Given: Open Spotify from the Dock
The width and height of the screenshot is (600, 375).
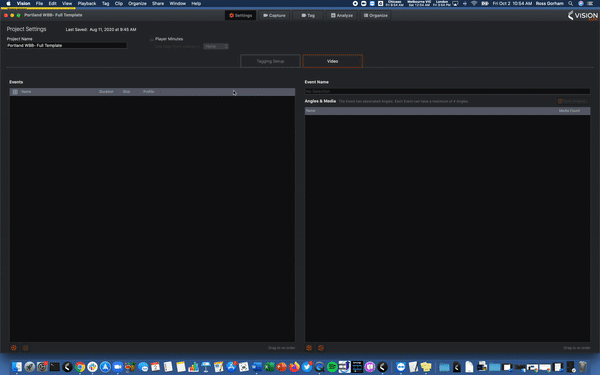Looking at the screenshot, I should [x=332, y=367].
